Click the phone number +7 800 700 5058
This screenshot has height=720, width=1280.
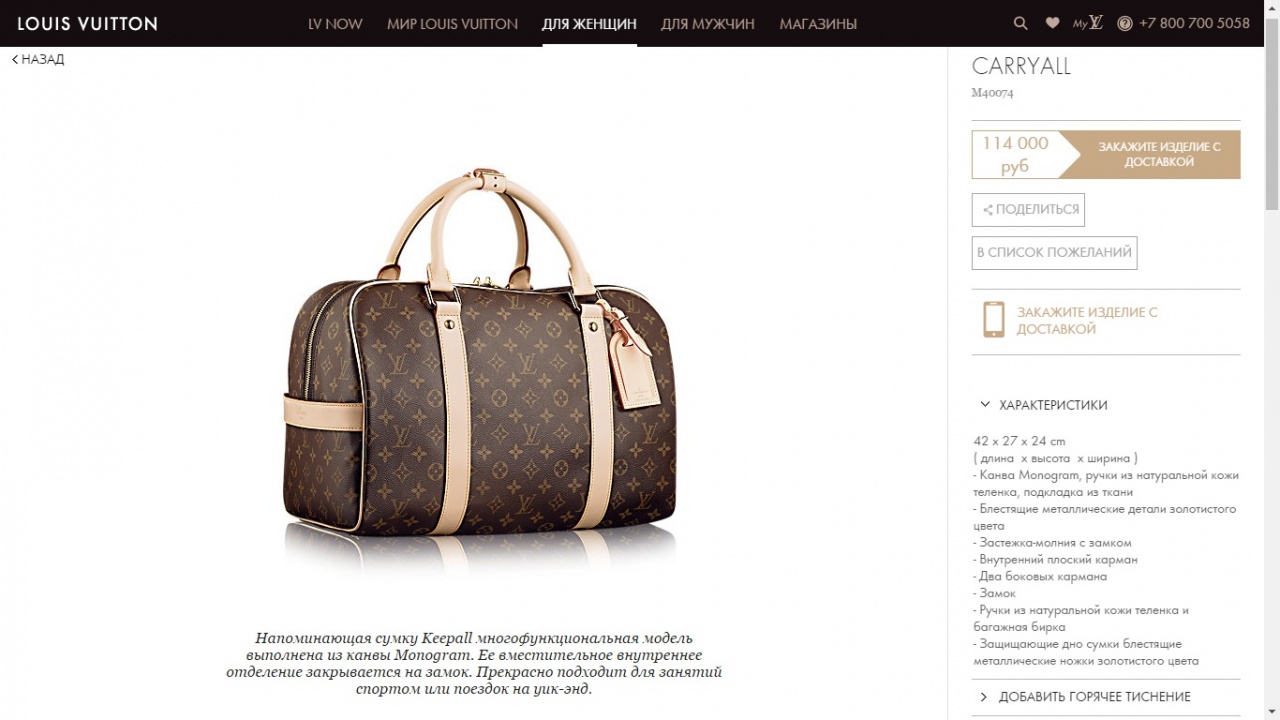pos(1194,23)
